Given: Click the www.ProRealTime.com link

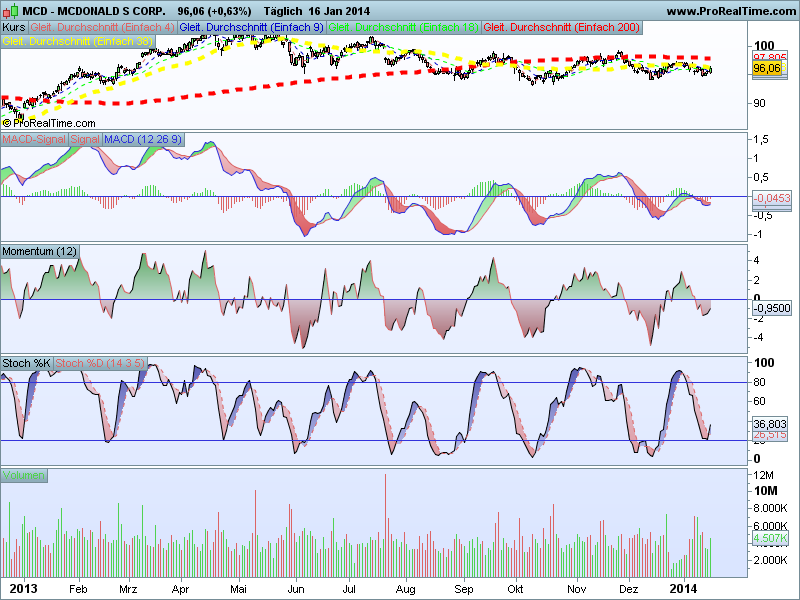Looking at the screenshot, I should pos(731,11).
